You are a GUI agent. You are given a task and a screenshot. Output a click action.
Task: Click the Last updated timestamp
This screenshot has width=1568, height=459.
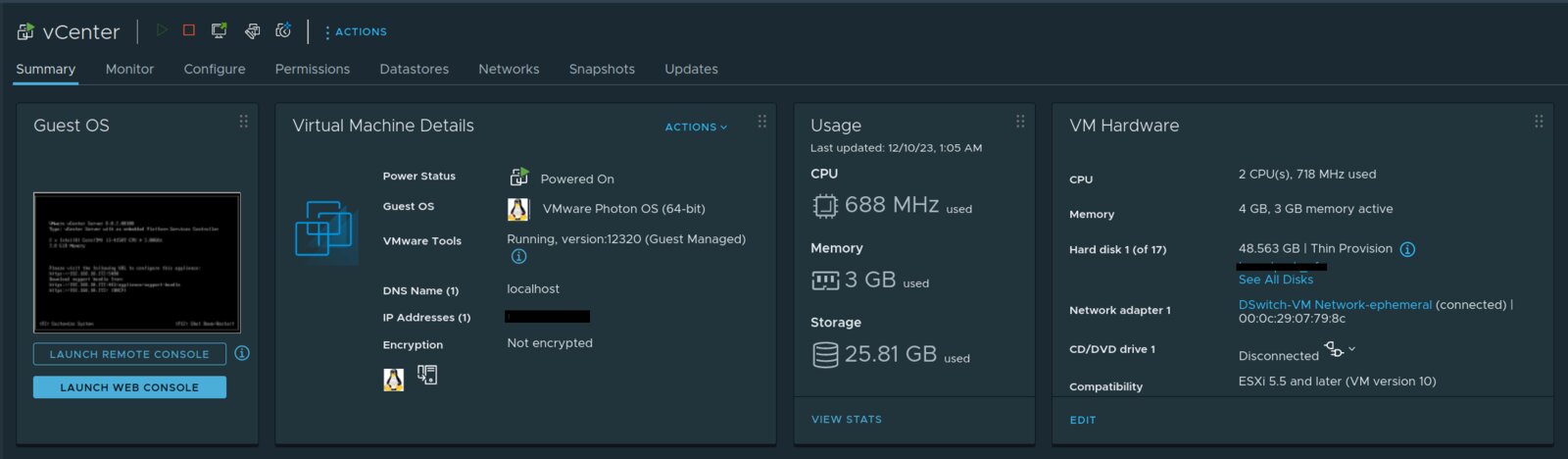pos(896,148)
